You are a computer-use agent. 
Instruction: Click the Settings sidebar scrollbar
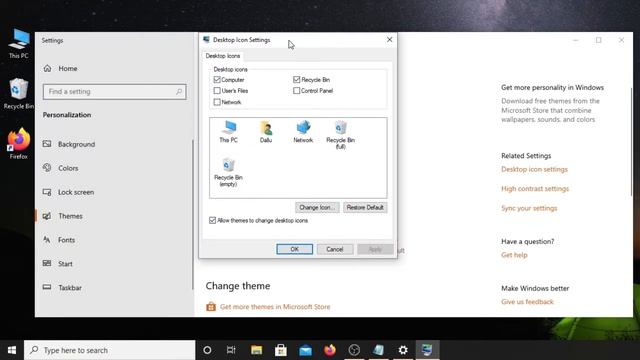193,214
